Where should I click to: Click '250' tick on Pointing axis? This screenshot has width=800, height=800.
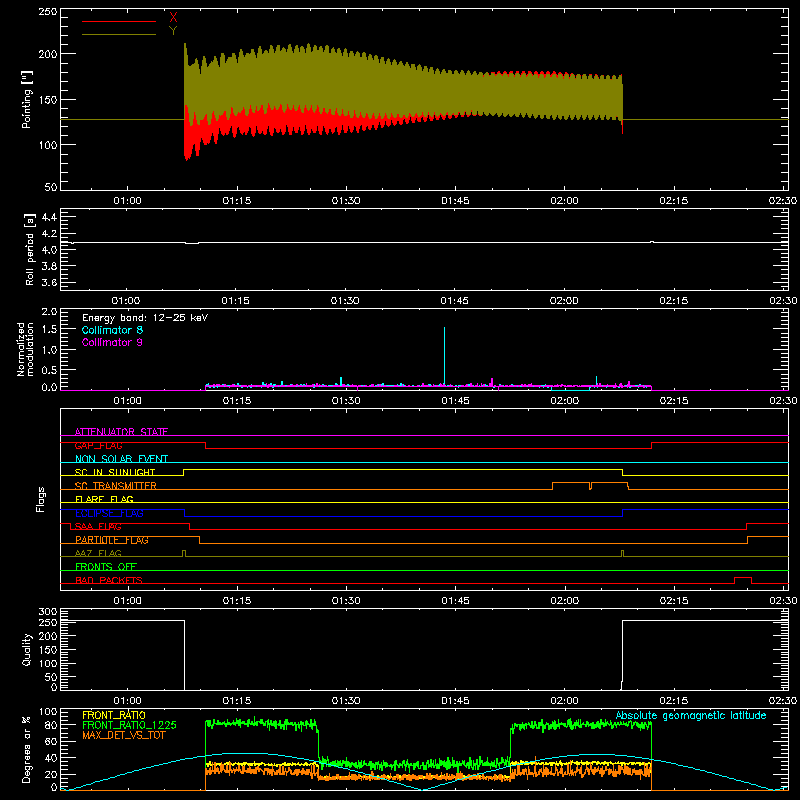[x=48, y=12]
